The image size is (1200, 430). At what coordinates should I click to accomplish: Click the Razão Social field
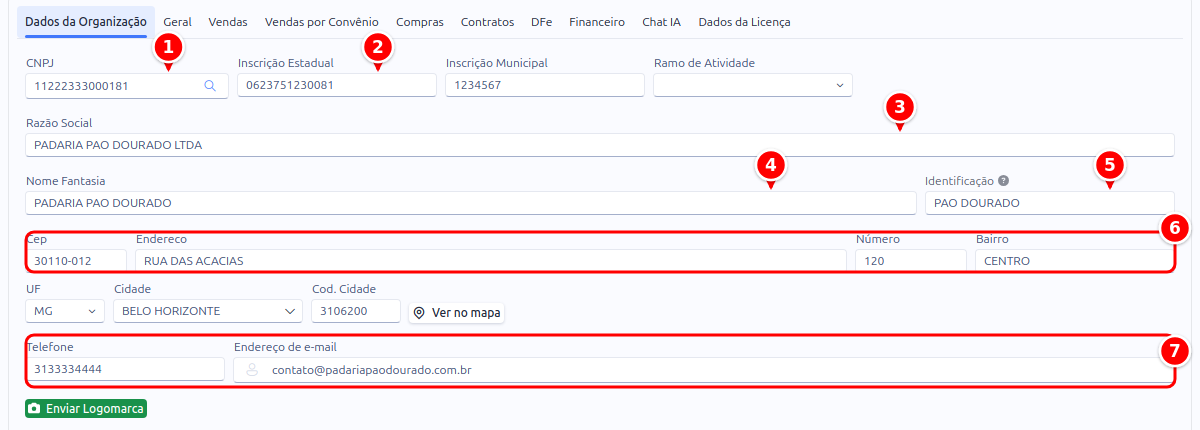click(x=600, y=145)
